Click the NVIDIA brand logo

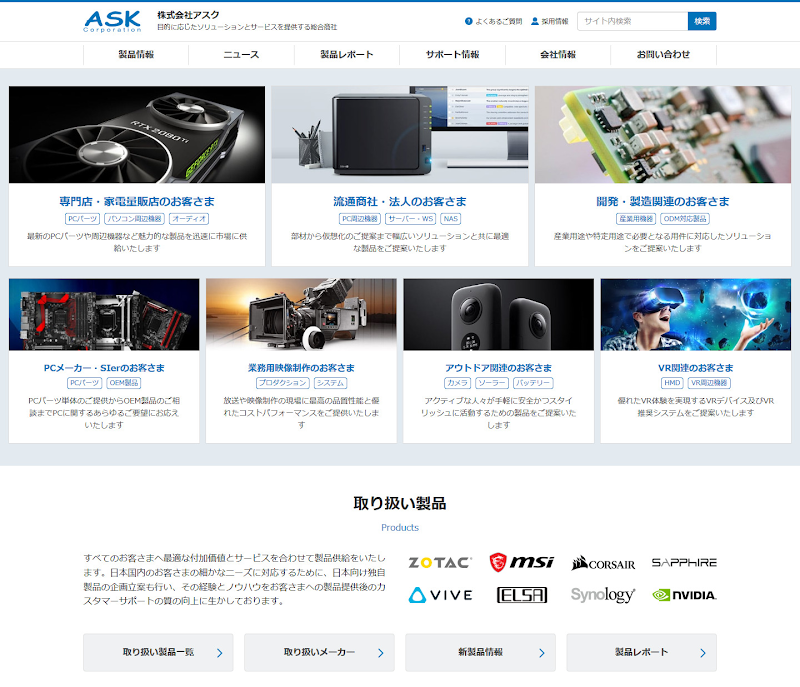pyautogui.click(x=684, y=595)
